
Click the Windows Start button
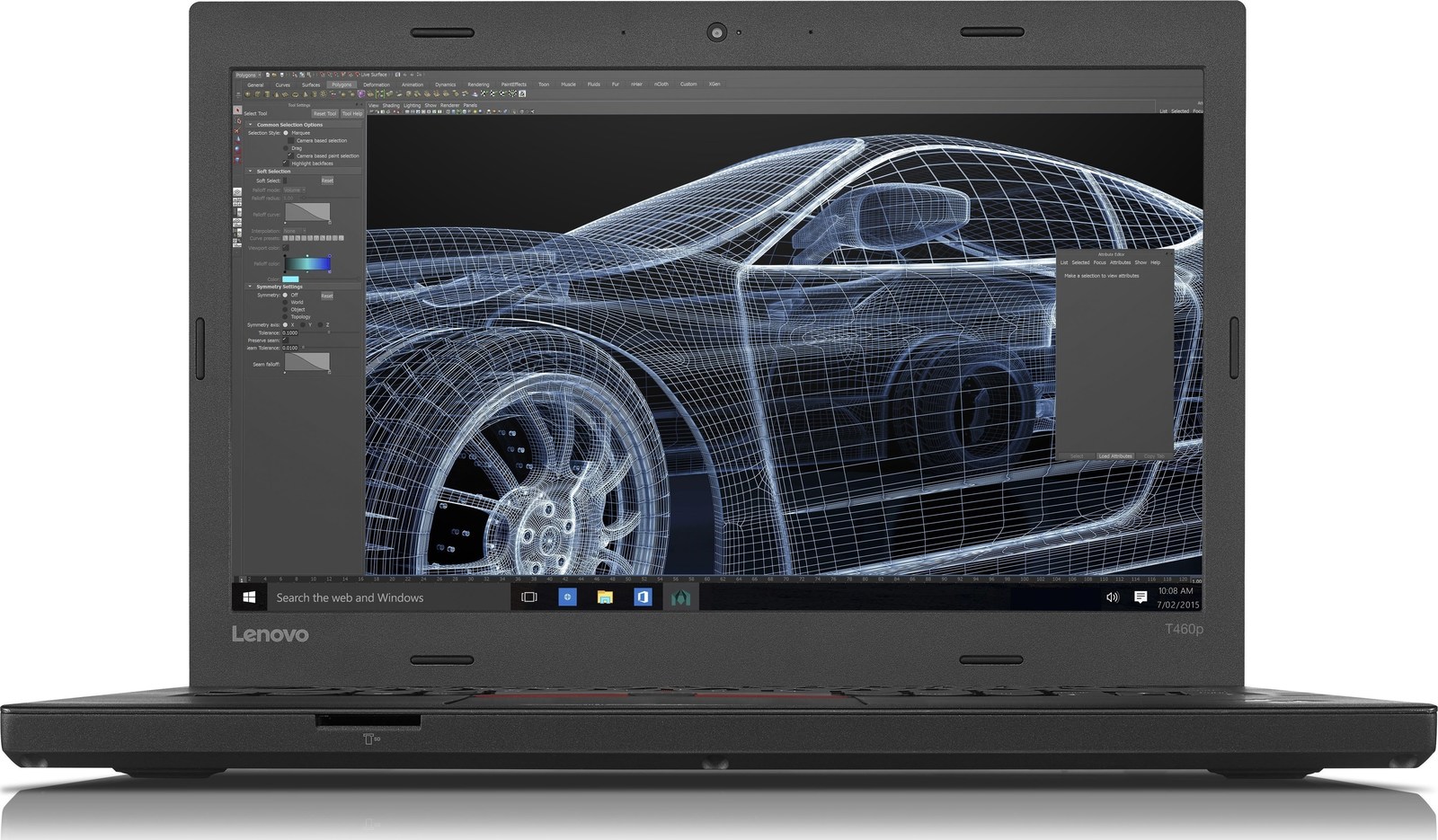[250, 597]
